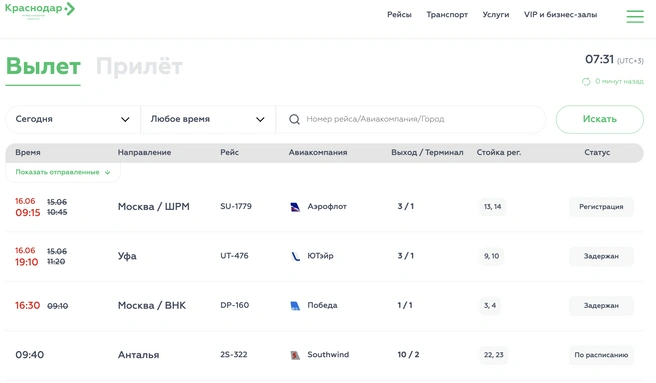The height and width of the screenshot is (383, 656).
Task: Select flight number DP-160
Action: click(235, 305)
